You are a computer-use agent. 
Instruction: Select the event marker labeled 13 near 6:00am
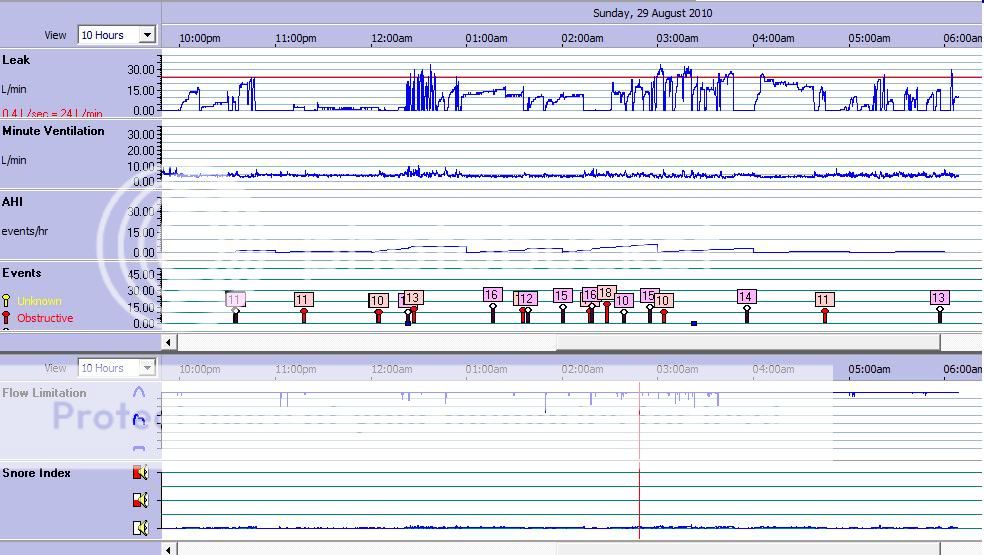(938, 298)
